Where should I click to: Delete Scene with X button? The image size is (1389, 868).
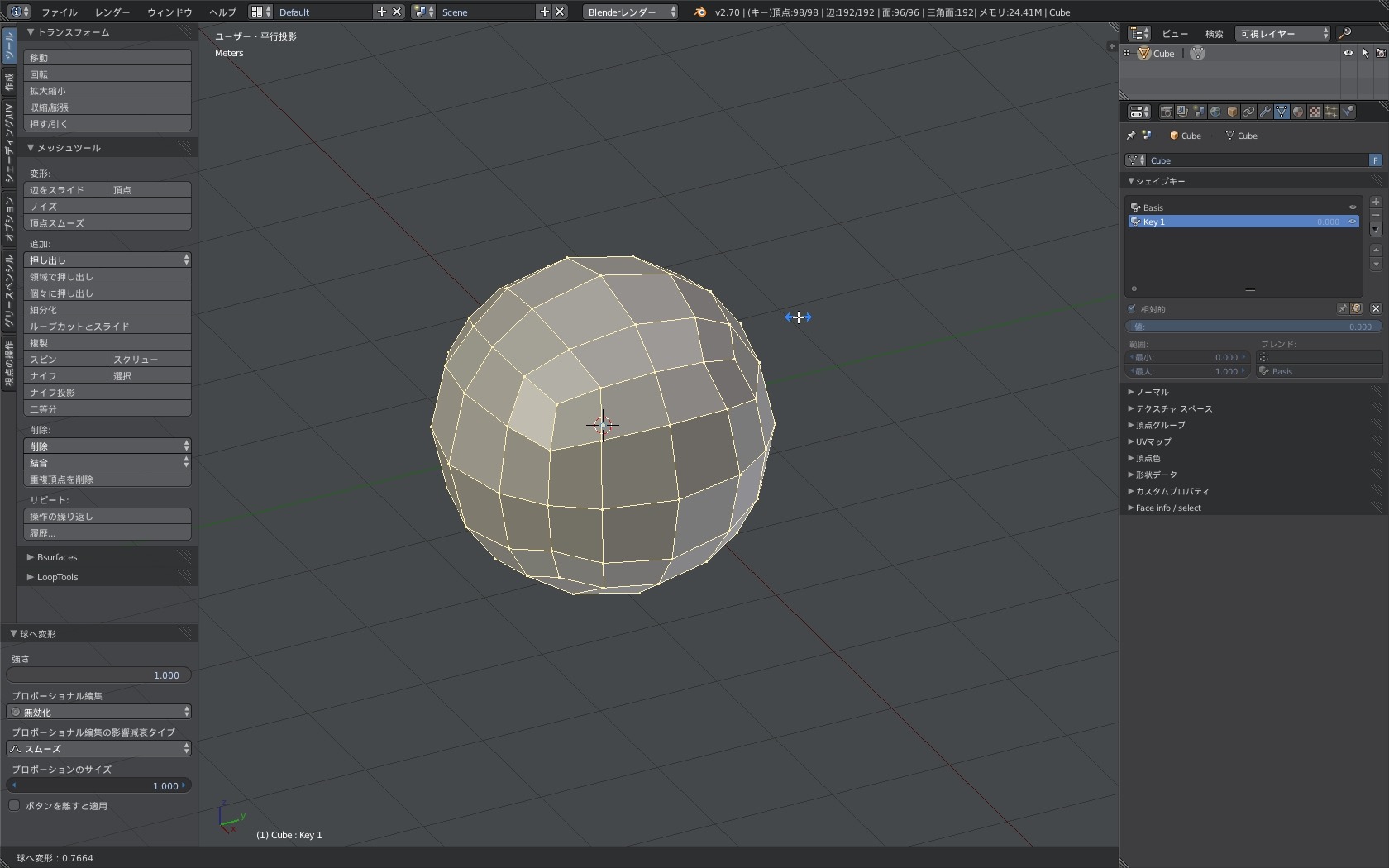tap(560, 12)
